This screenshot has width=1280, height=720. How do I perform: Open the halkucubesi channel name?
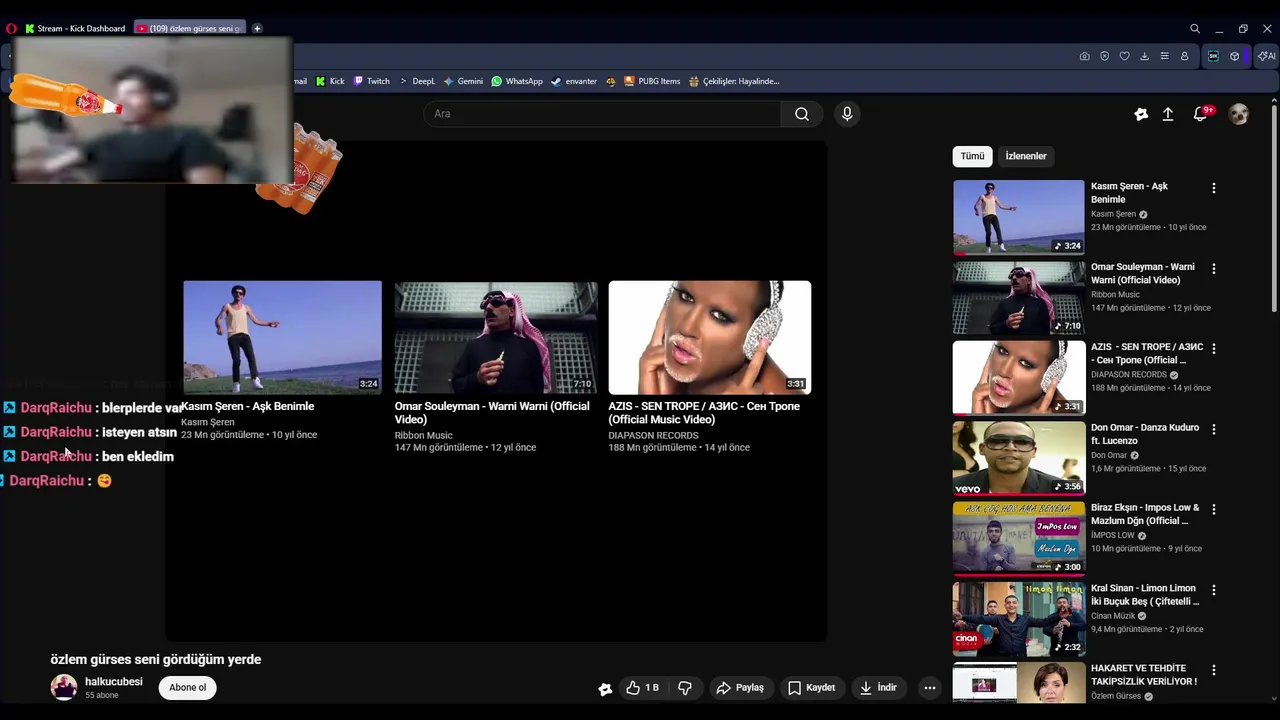point(114,682)
